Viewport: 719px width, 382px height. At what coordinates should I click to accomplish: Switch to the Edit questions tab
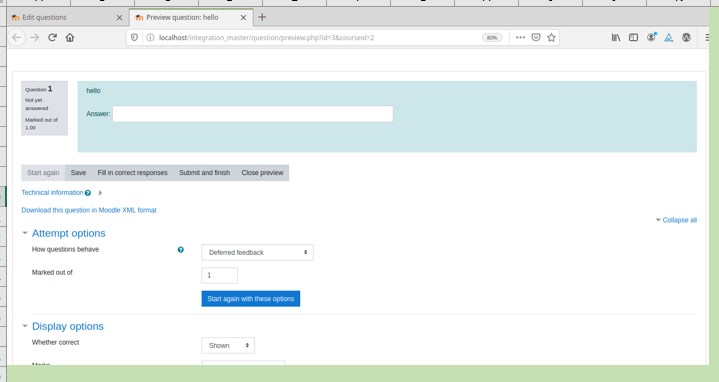coord(68,17)
